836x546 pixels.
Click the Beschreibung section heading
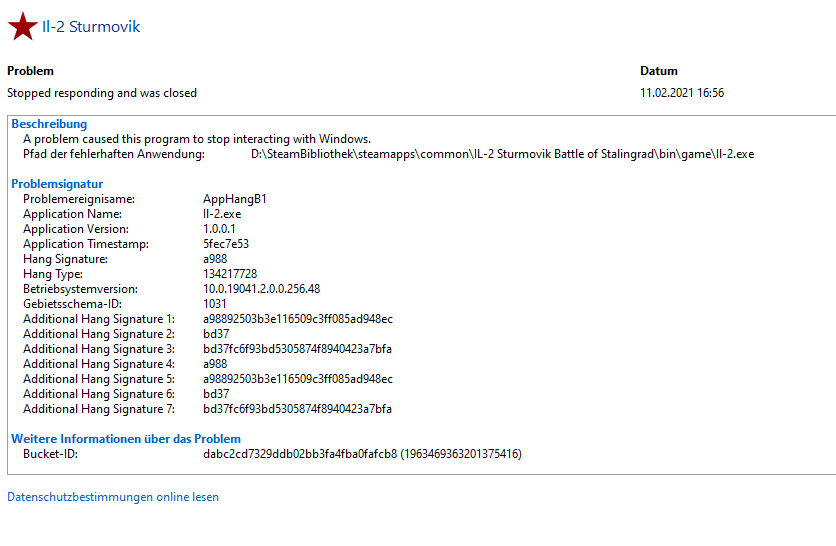(x=49, y=124)
